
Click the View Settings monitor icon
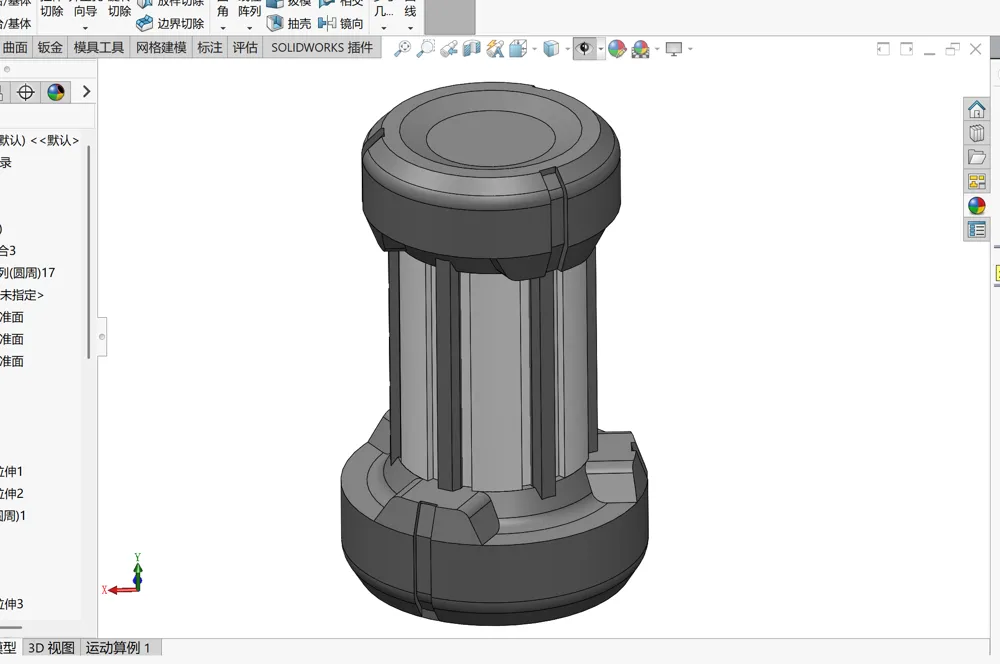click(674, 49)
